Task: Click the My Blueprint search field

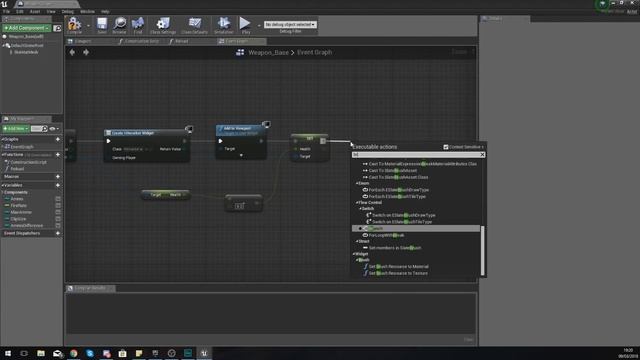Action: click(x=39, y=129)
